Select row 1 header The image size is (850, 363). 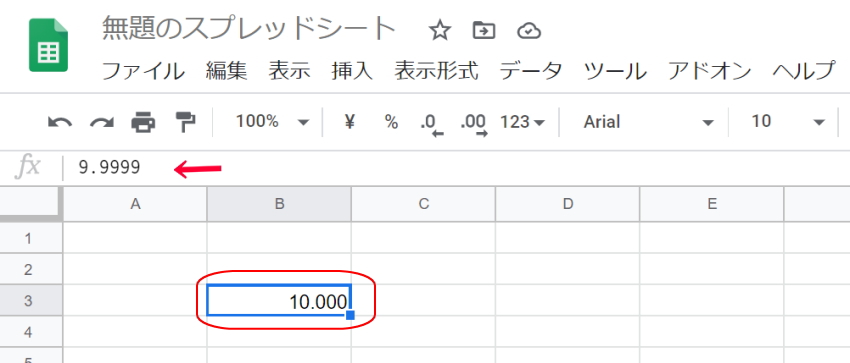pyautogui.click(x=31, y=238)
